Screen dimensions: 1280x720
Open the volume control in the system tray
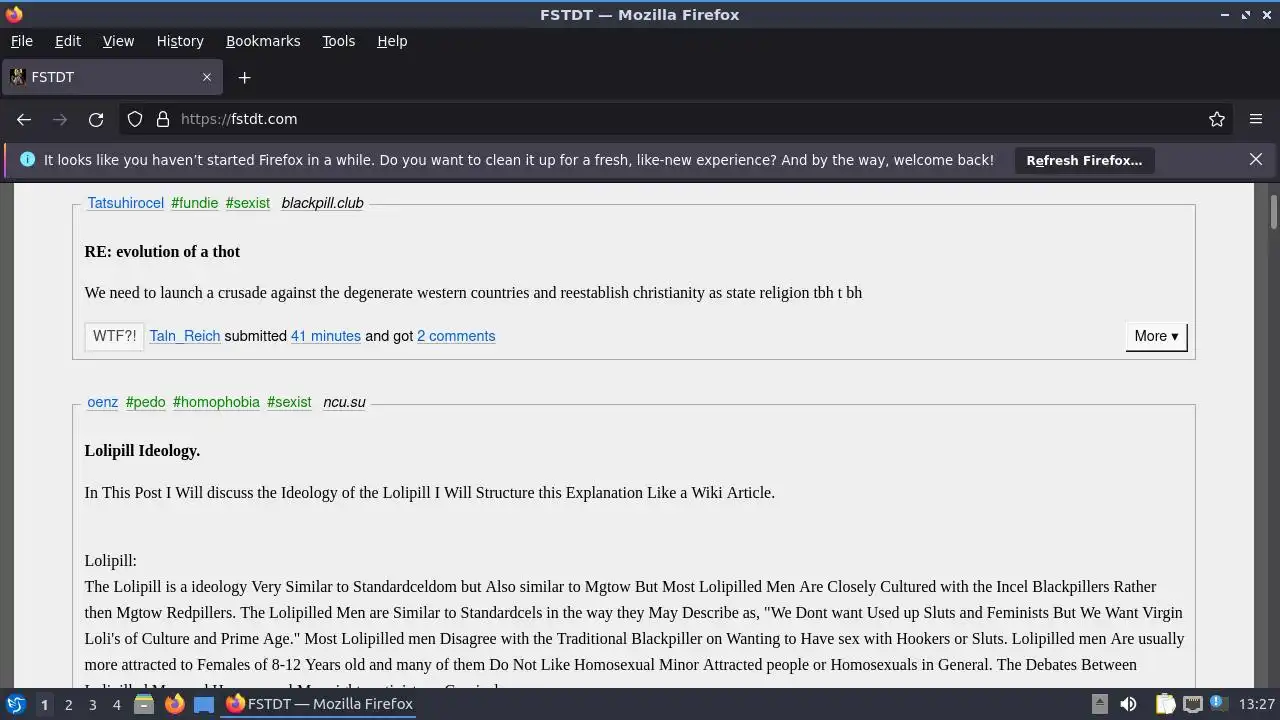tap(1128, 704)
